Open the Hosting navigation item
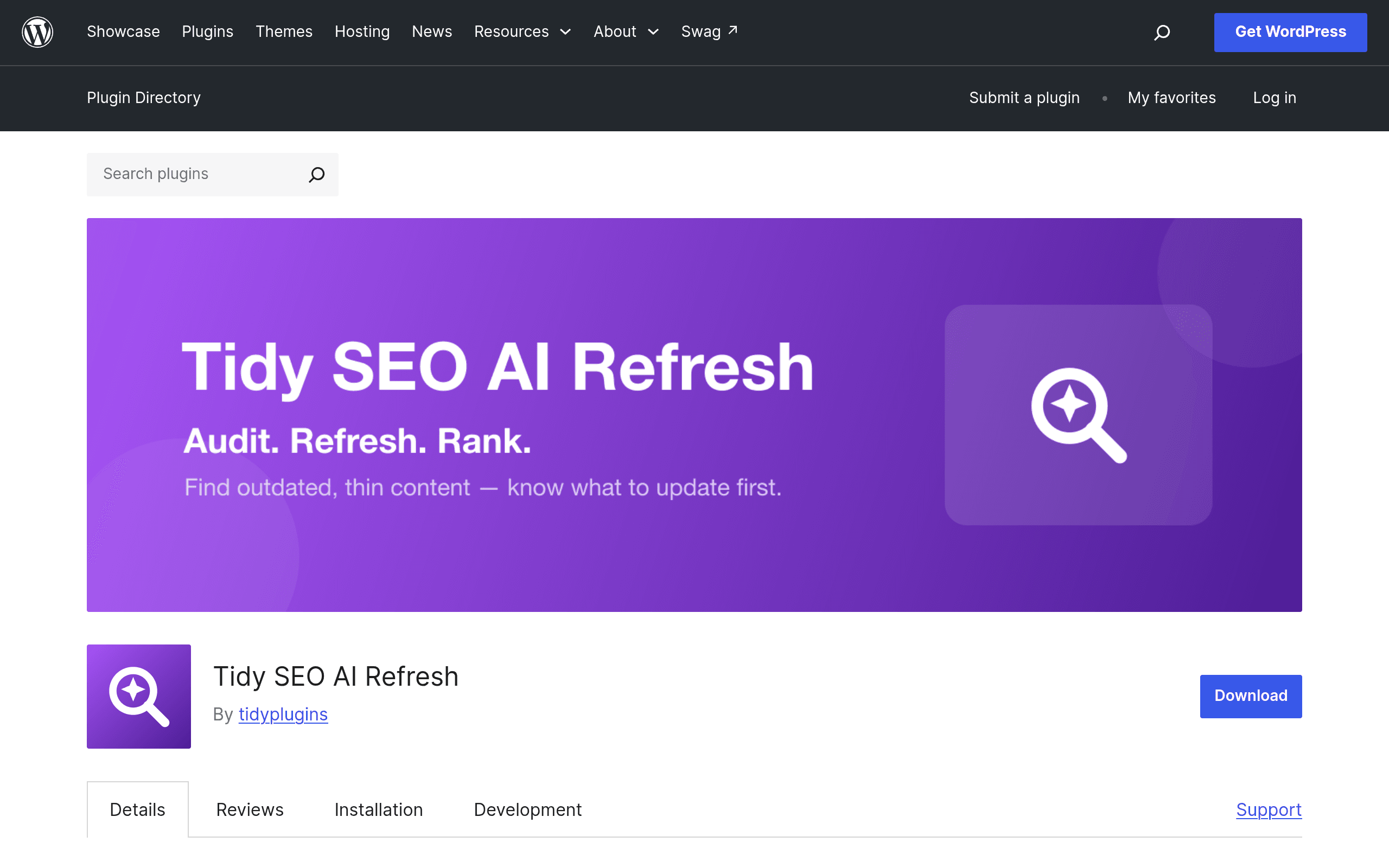The height and width of the screenshot is (868, 1389). (x=362, y=31)
